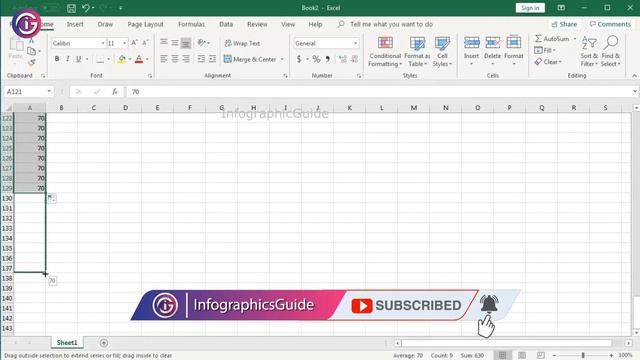Open the Number Format dropdown General

(356, 43)
